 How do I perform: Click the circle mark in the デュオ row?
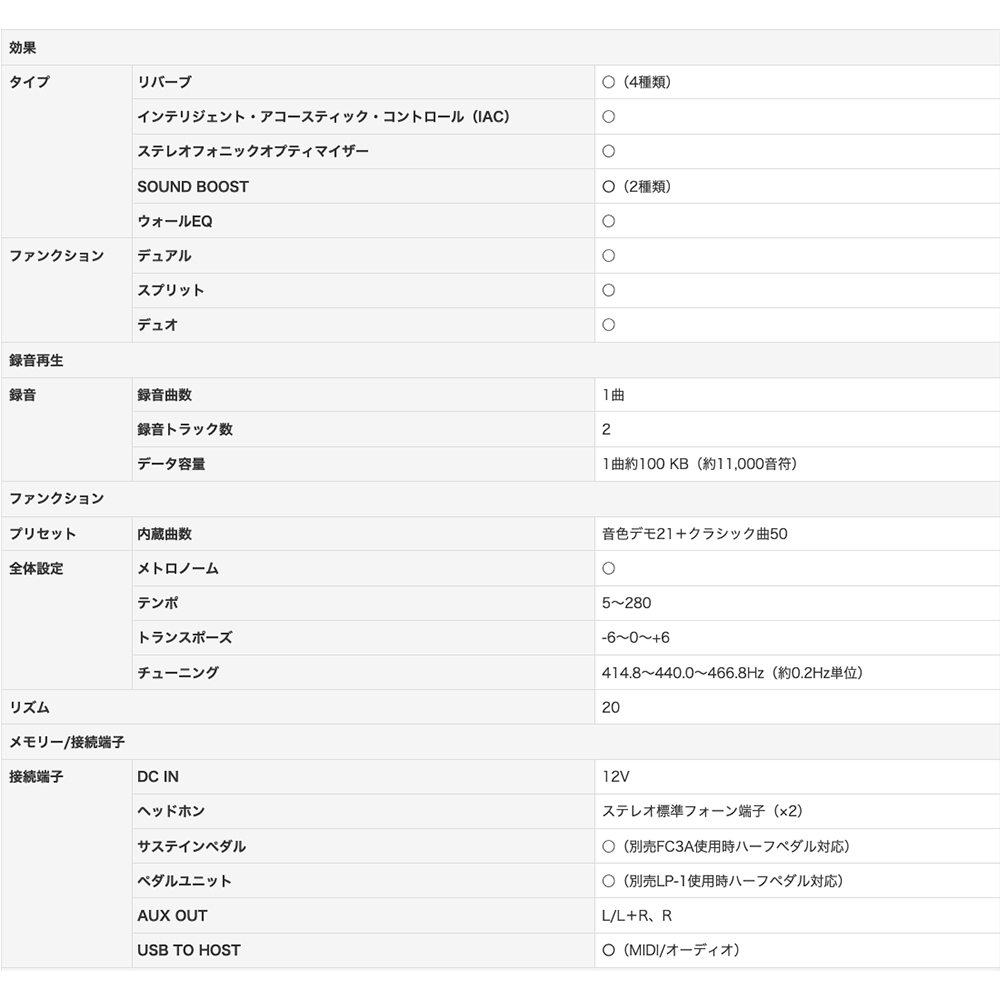click(x=608, y=325)
